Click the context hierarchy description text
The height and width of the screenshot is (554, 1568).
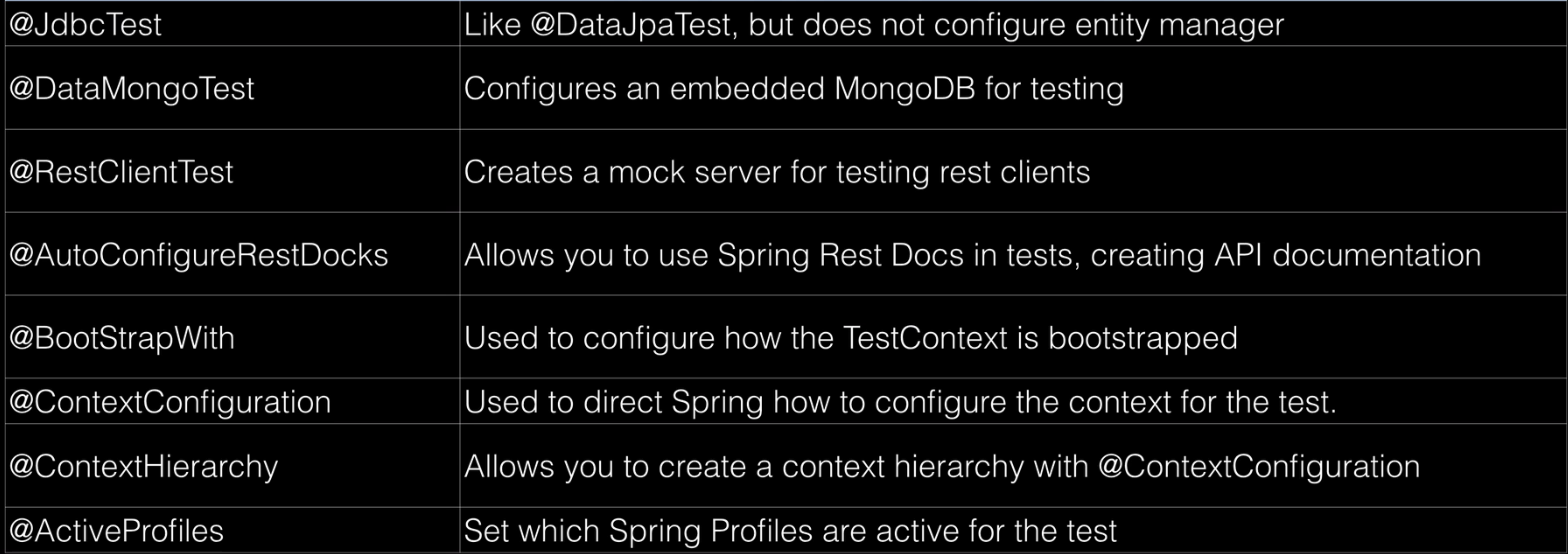(941, 466)
